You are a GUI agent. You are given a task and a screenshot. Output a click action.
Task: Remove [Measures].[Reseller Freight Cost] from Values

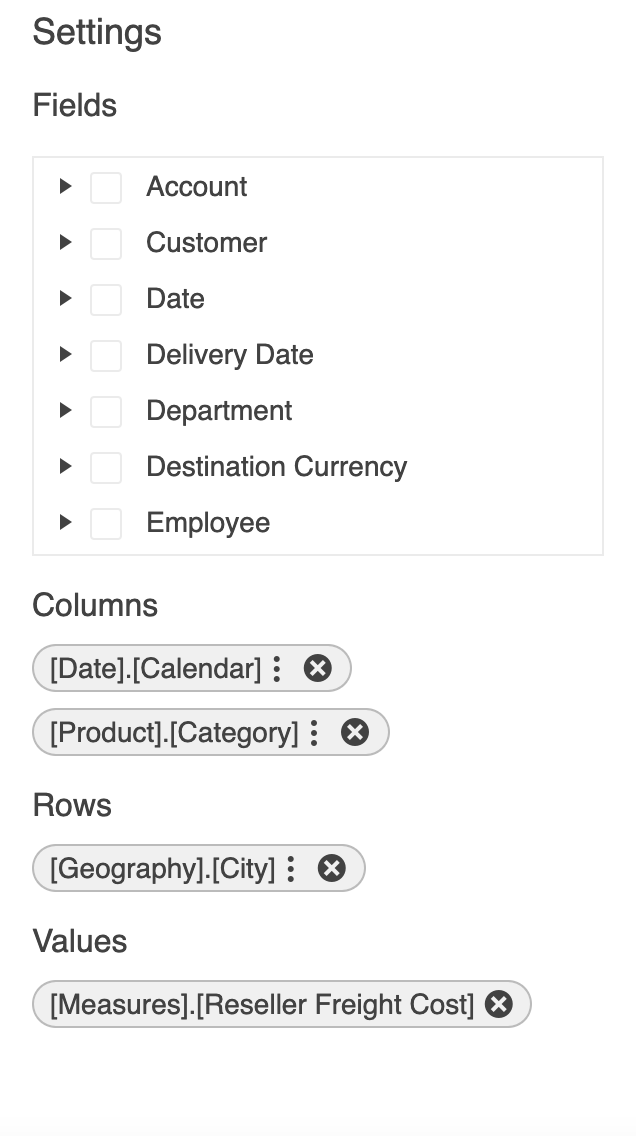coord(498,1004)
